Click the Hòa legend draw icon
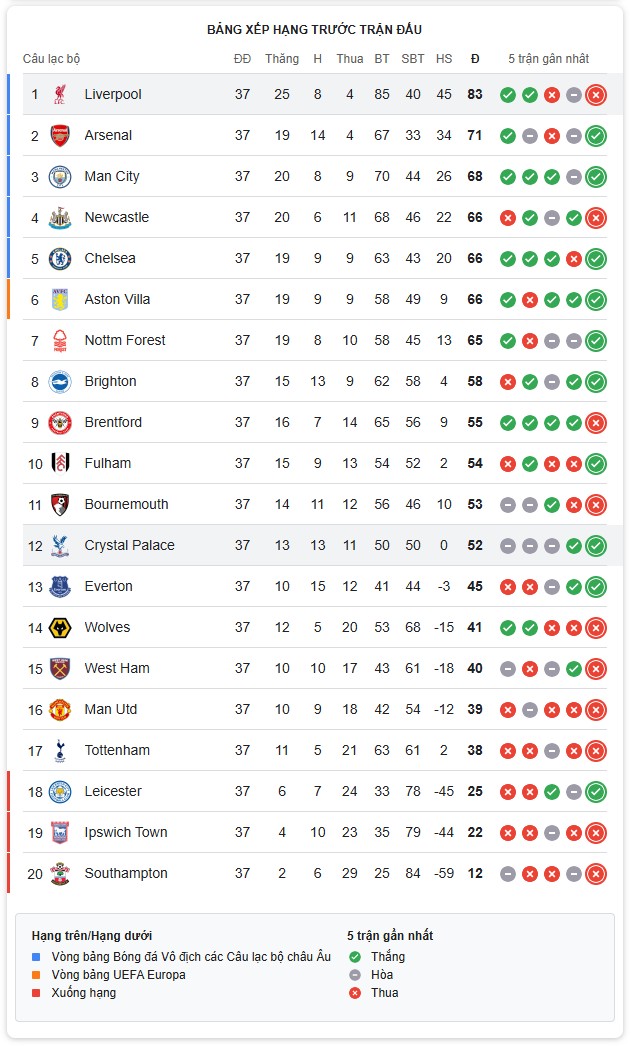This screenshot has height=1046, width=631. coord(355,975)
